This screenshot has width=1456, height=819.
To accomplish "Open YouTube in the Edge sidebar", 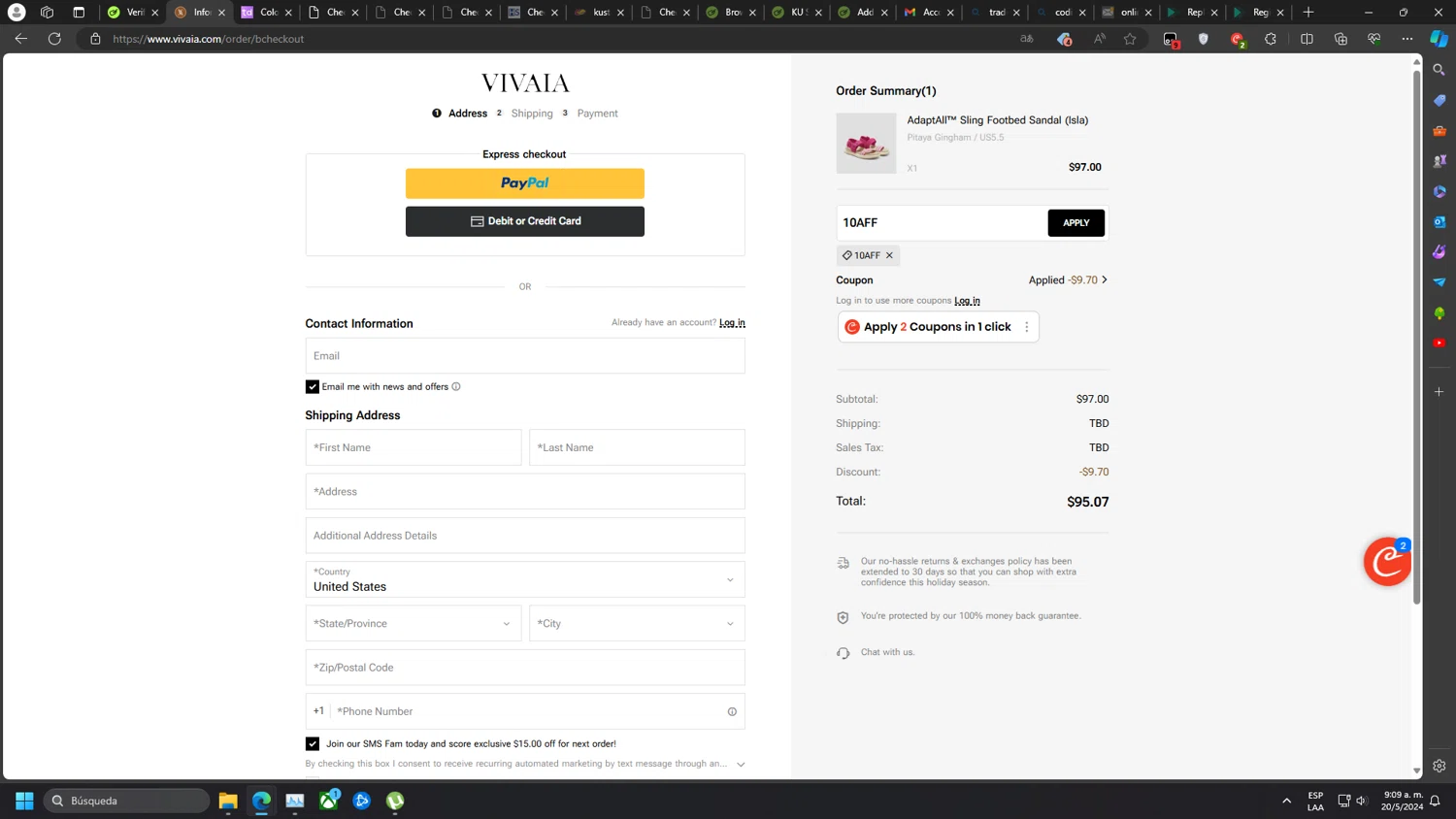I will click(x=1439, y=344).
